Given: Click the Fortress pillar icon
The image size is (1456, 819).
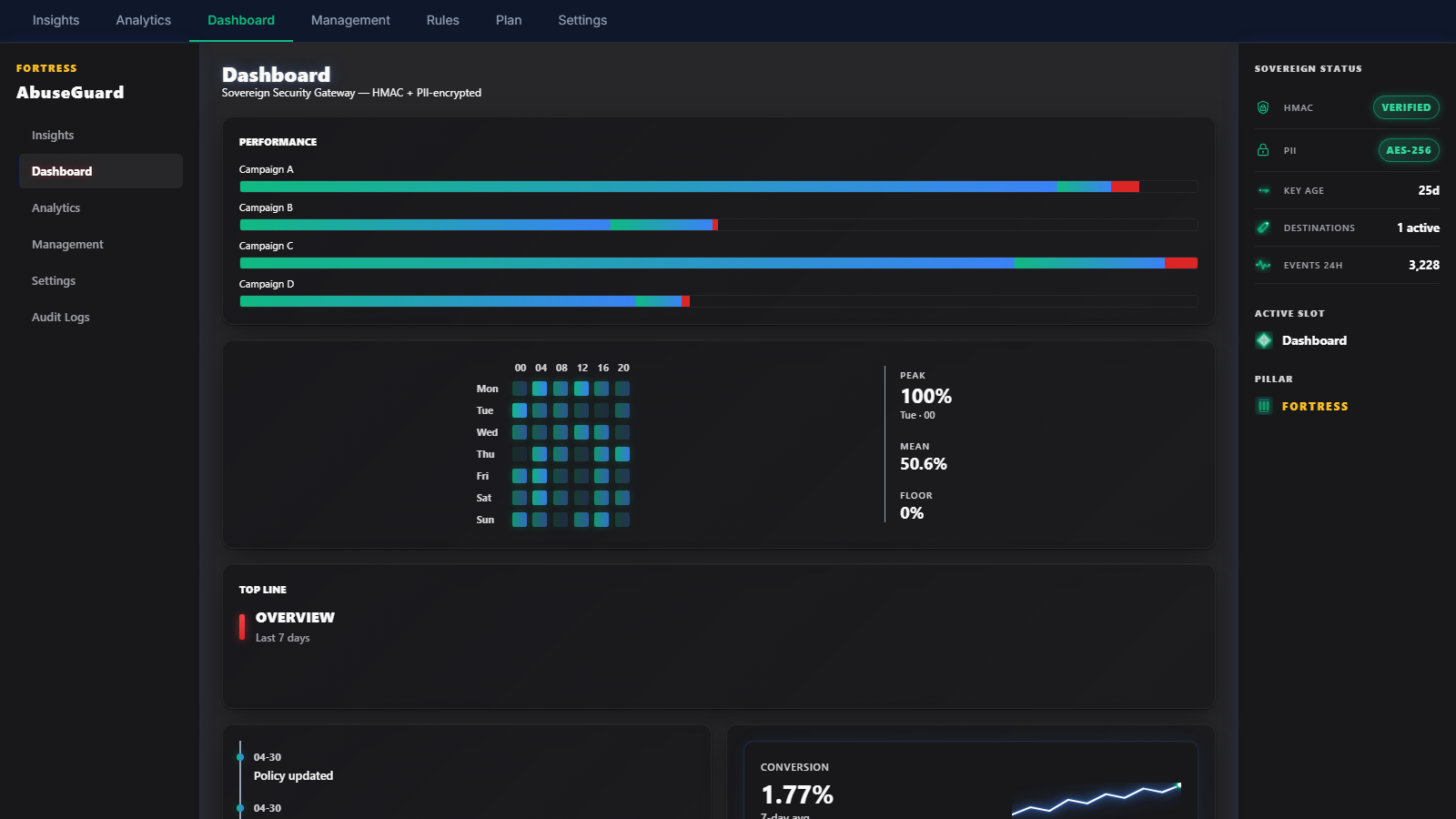Looking at the screenshot, I should coord(1264,406).
